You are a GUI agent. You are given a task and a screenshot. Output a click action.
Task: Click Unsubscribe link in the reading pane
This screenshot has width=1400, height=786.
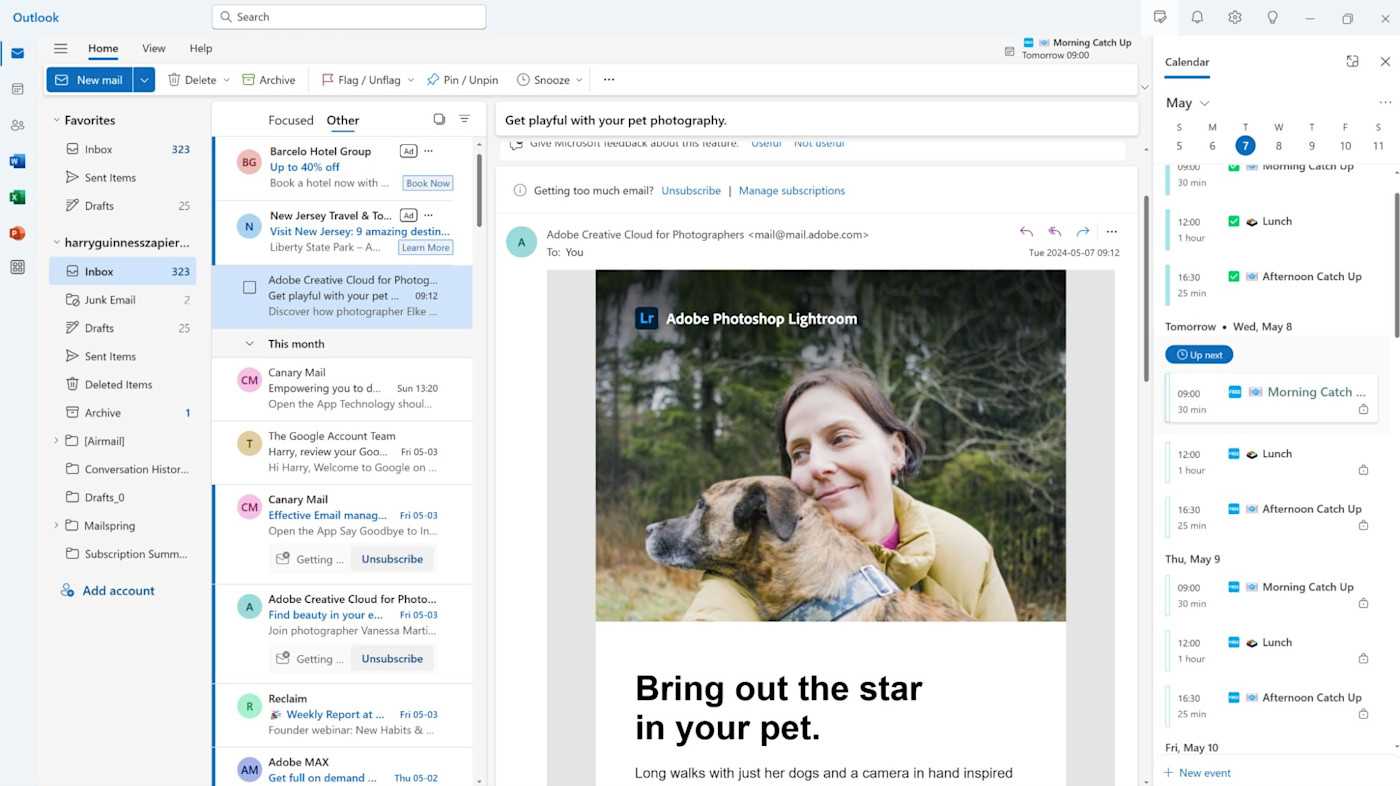(x=691, y=190)
